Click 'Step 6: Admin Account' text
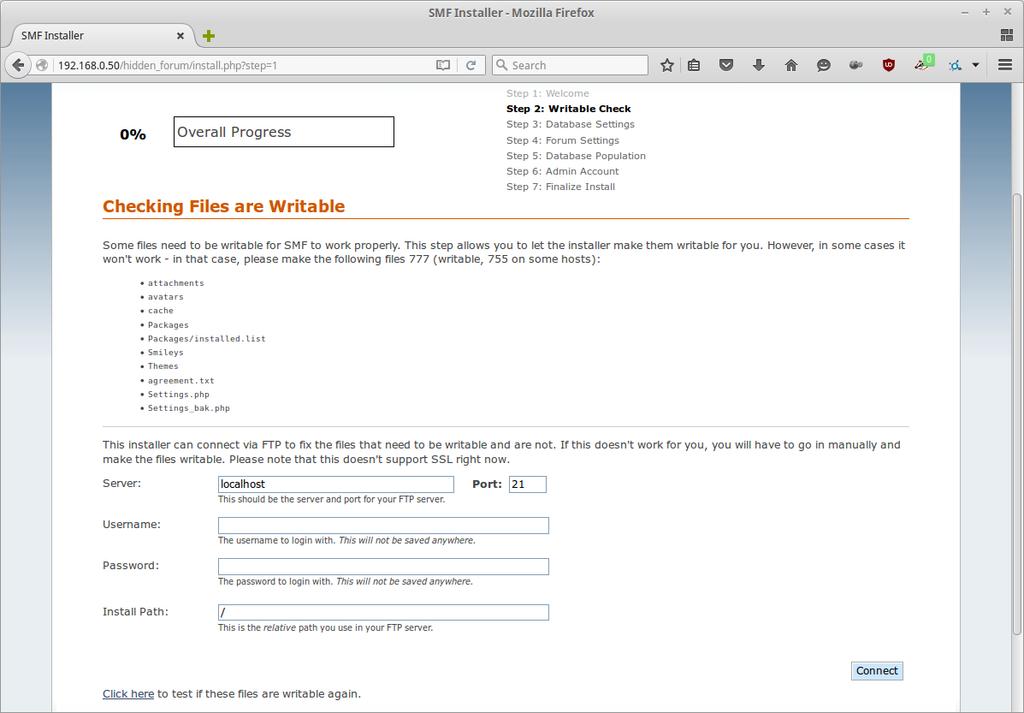Viewport: 1024px width, 713px height. 562,171
